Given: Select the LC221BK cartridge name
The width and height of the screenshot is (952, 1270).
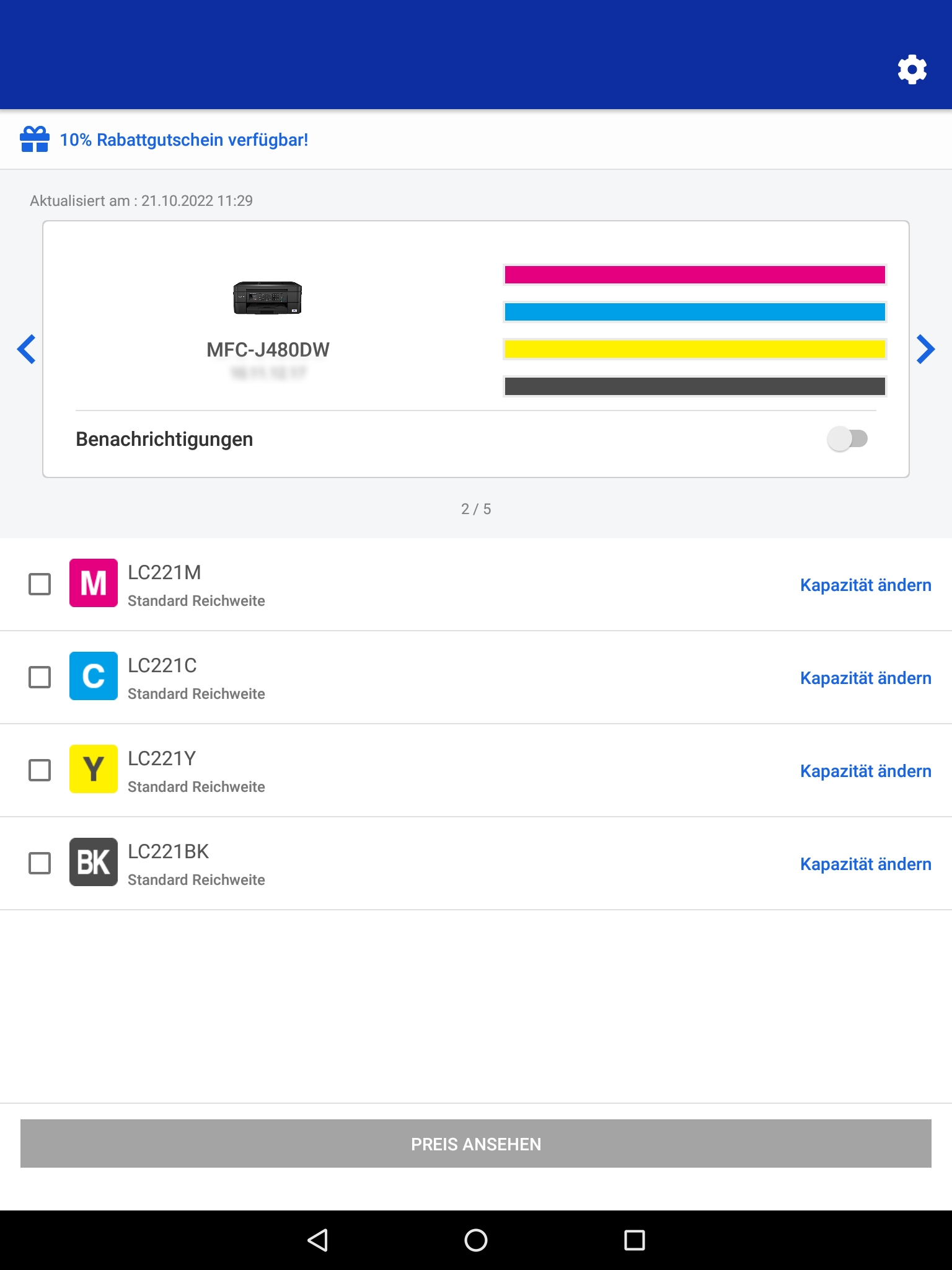Looking at the screenshot, I should coord(169,851).
